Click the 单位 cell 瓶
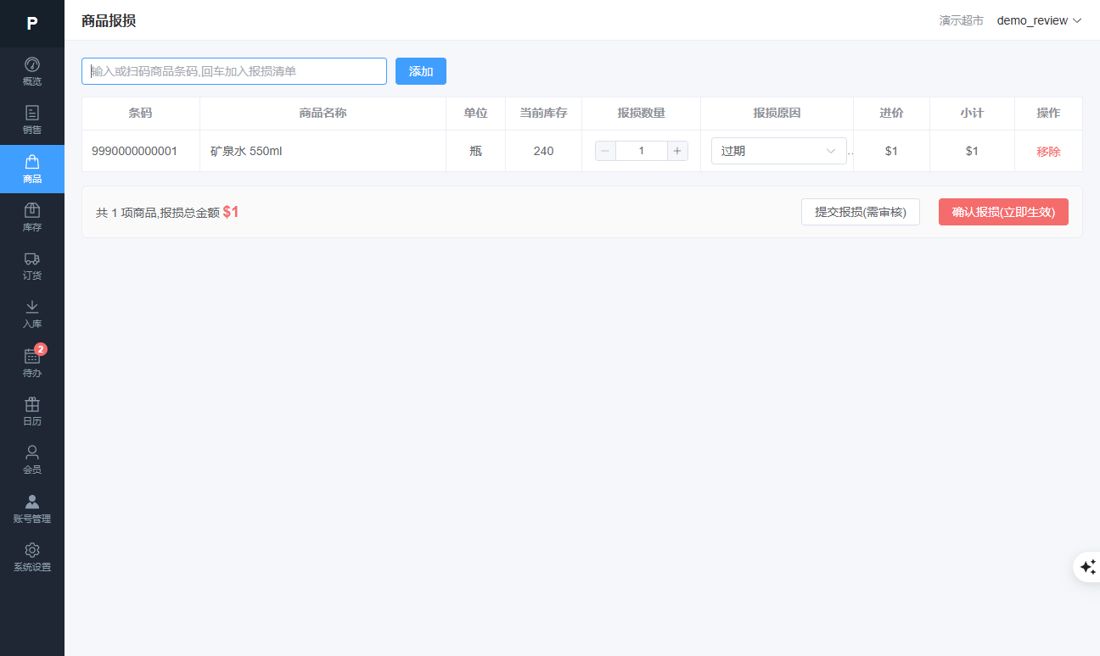The width and height of the screenshot is (1100, 656). [476, 151]
